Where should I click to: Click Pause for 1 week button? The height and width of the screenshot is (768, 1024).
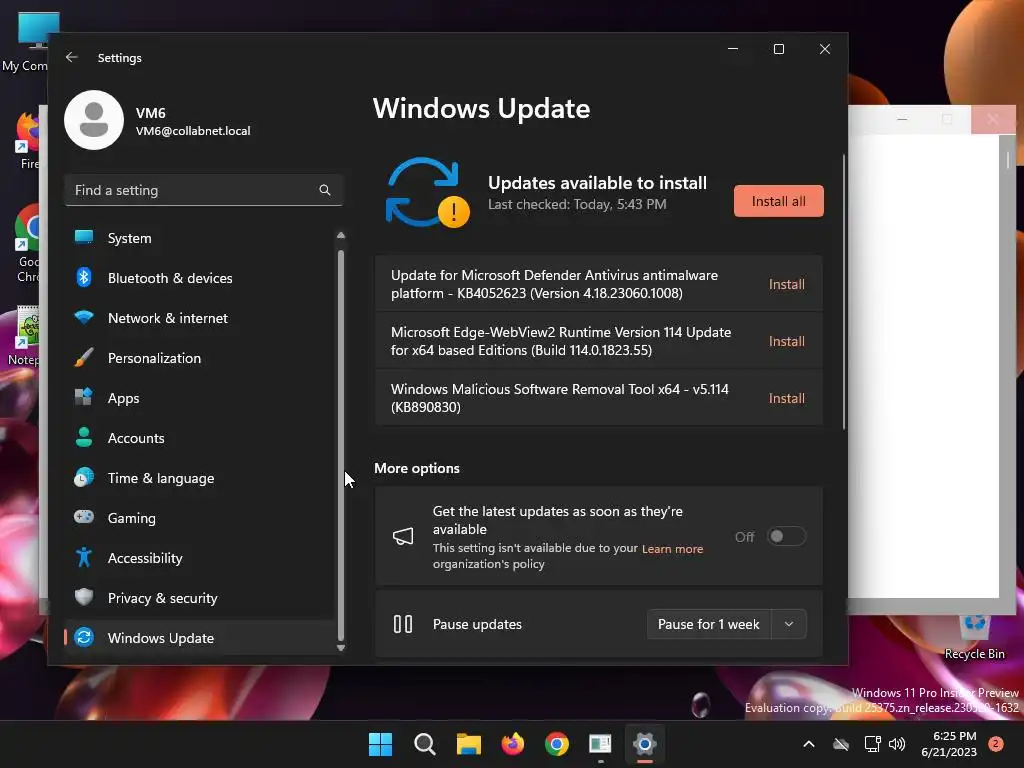click(x=709, y=624)
